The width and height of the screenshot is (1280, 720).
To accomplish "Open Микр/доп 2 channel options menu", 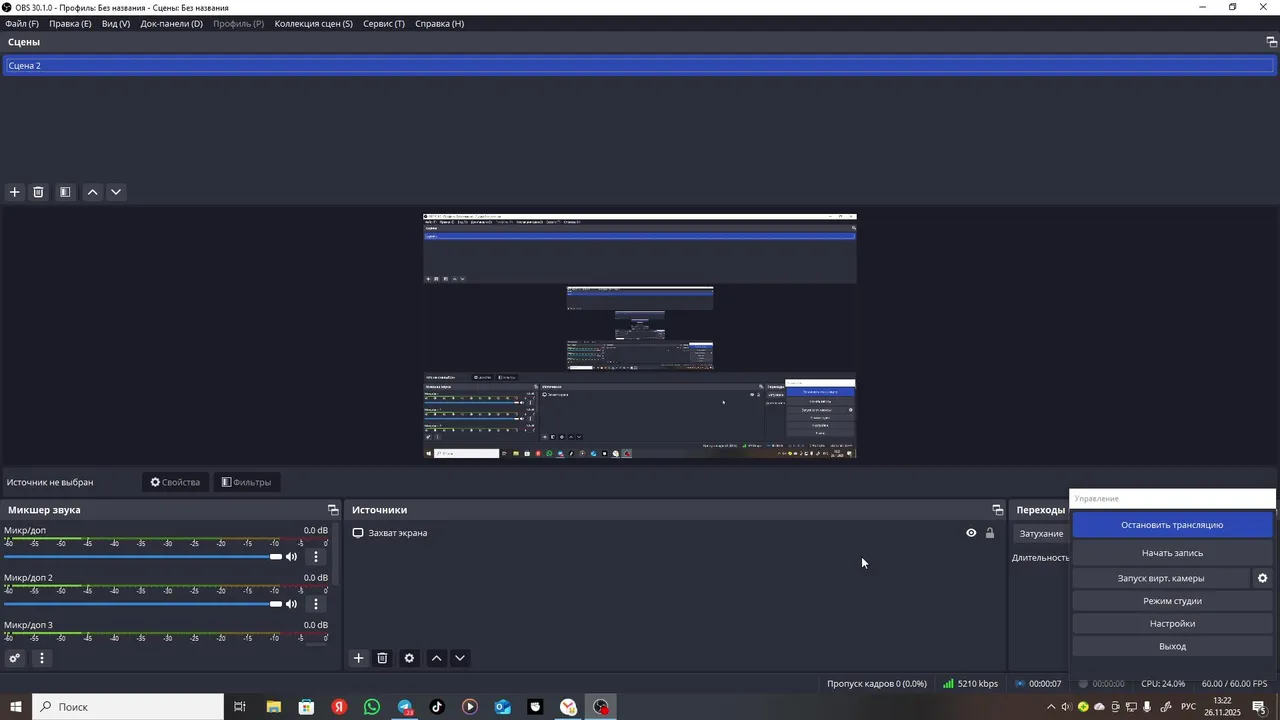I will 316,604.
